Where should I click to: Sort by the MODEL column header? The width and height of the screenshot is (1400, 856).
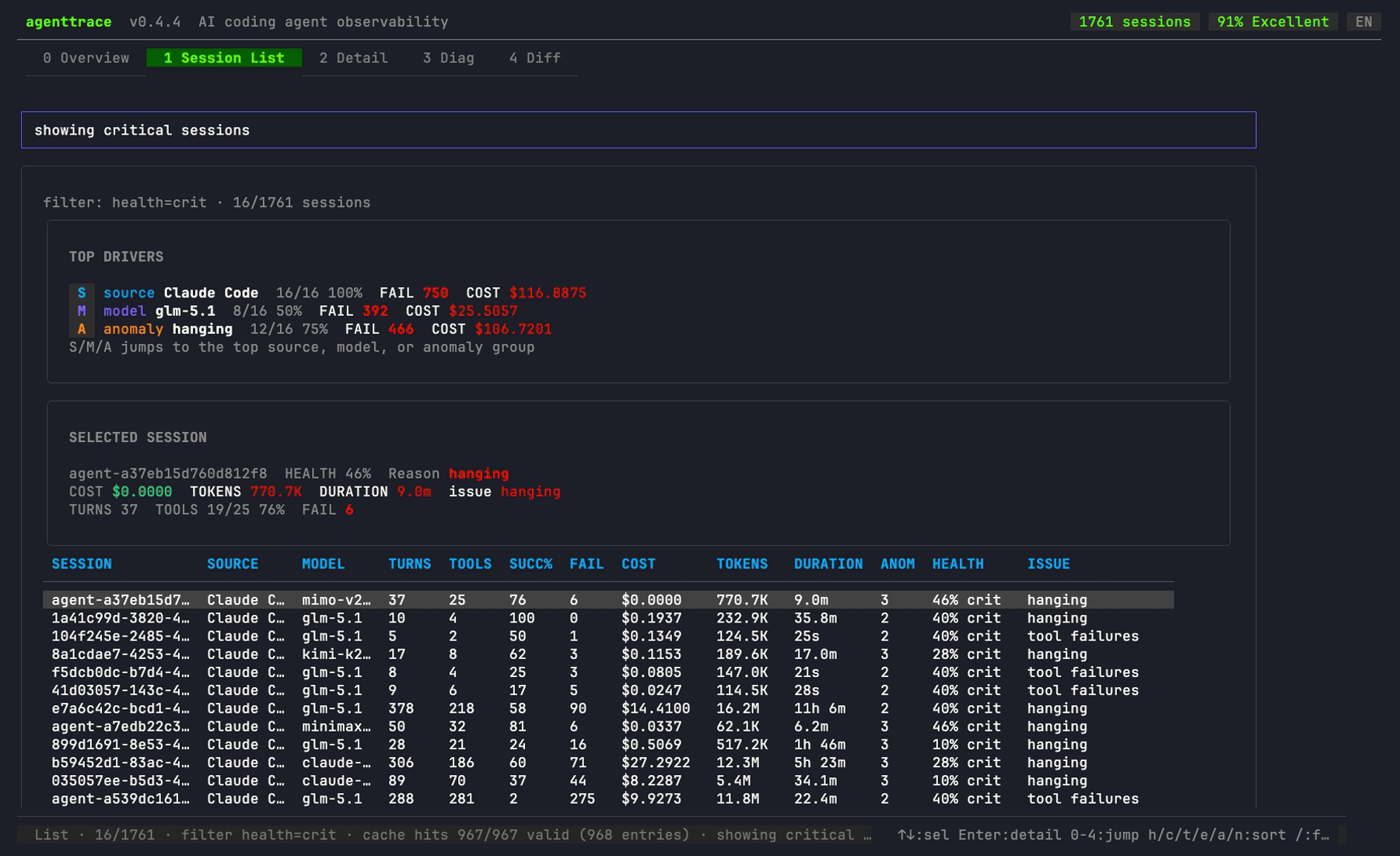coord(323,564)
